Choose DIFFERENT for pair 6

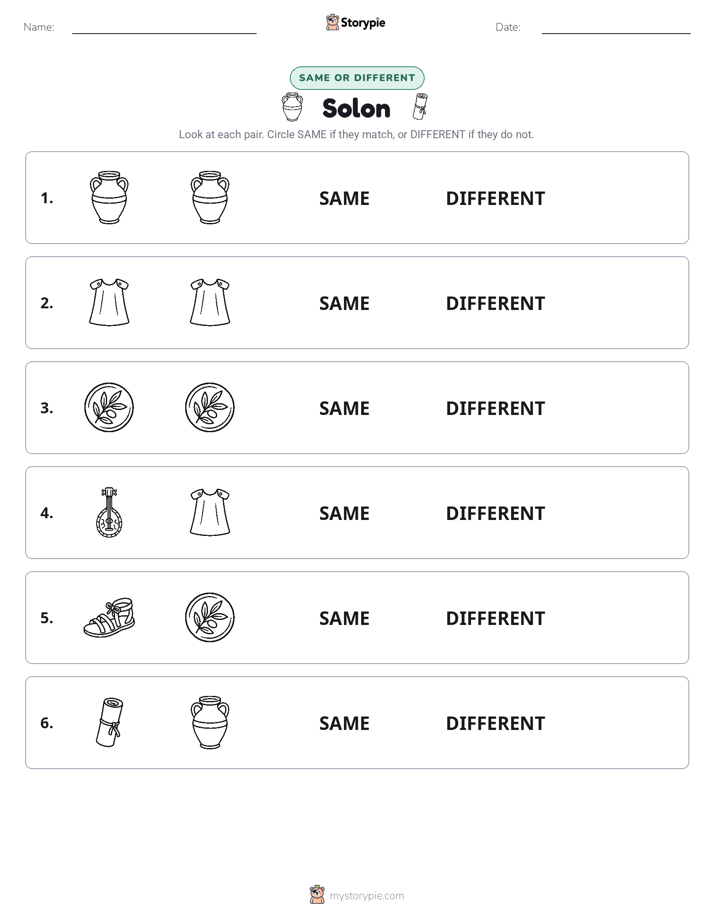(495, 723)
